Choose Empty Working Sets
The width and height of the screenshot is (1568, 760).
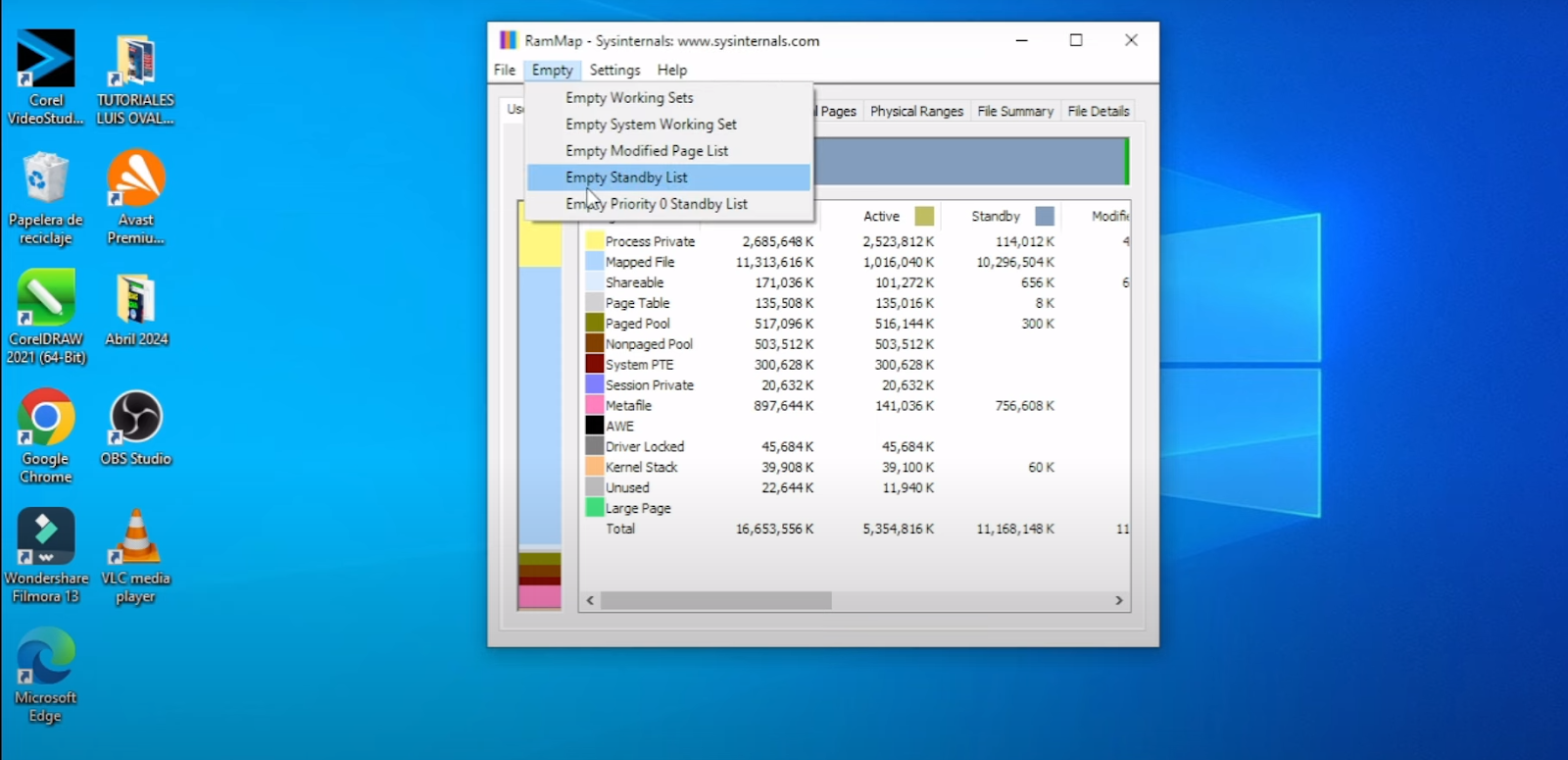[x=668, y=97]
